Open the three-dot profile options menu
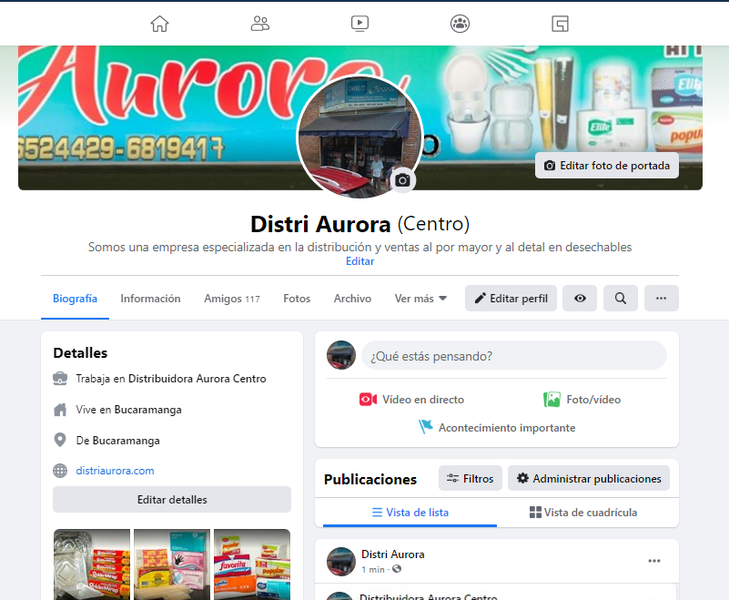The height and width of the screenshot is (600, 729). click(661, 298)
